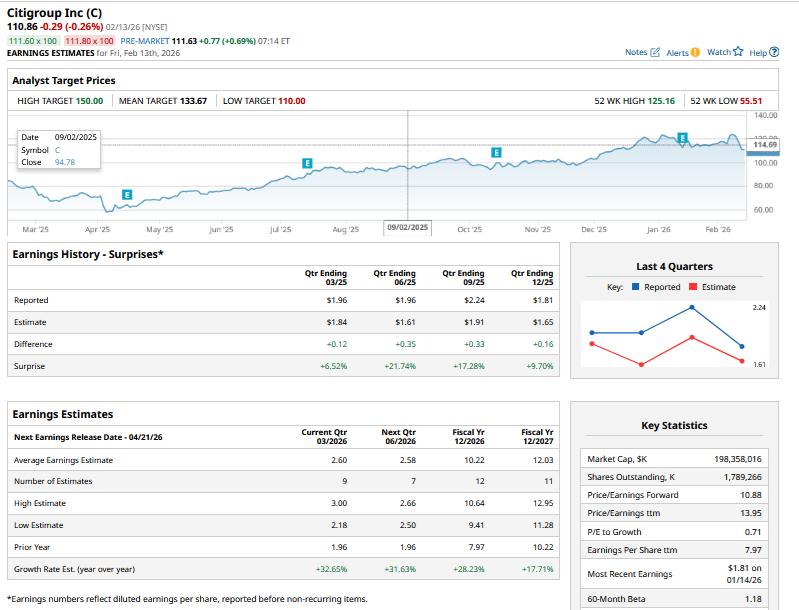Image resolution: width=799 pixels, height=610 pixels.
Task: Select the earnings 'E' marker near July '25
Action: click(x=307, y=162)
